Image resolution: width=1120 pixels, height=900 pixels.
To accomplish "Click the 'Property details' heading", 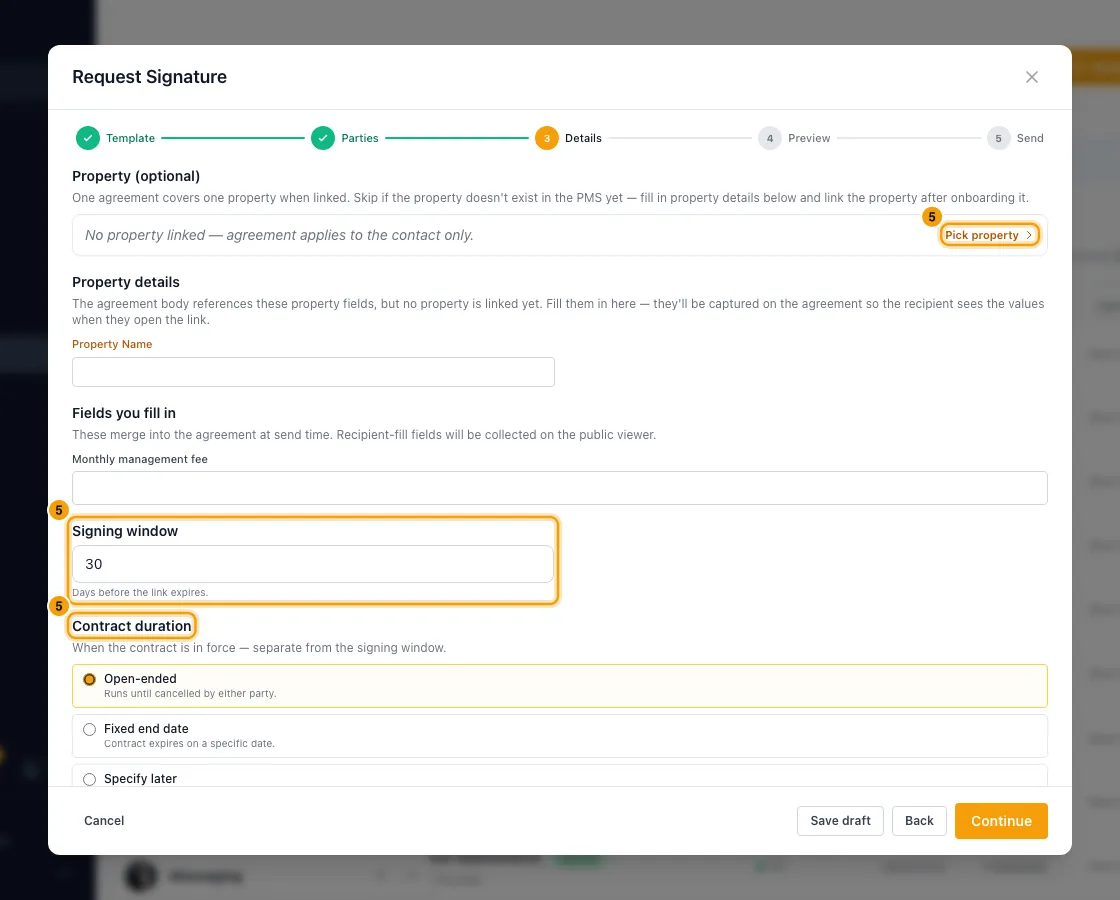I will pyautogui.click(x=126, y=282).
